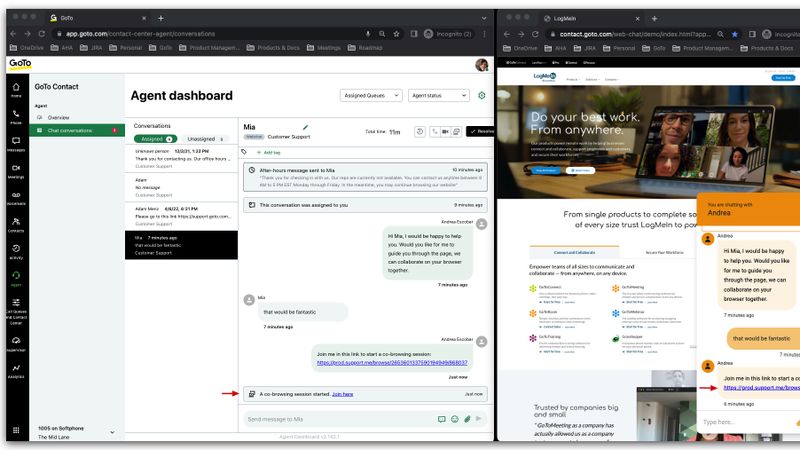Bookmark star in LogMeIn browser window
The height and width of the screenshot is (450, 800).
[x=735, y=34]
